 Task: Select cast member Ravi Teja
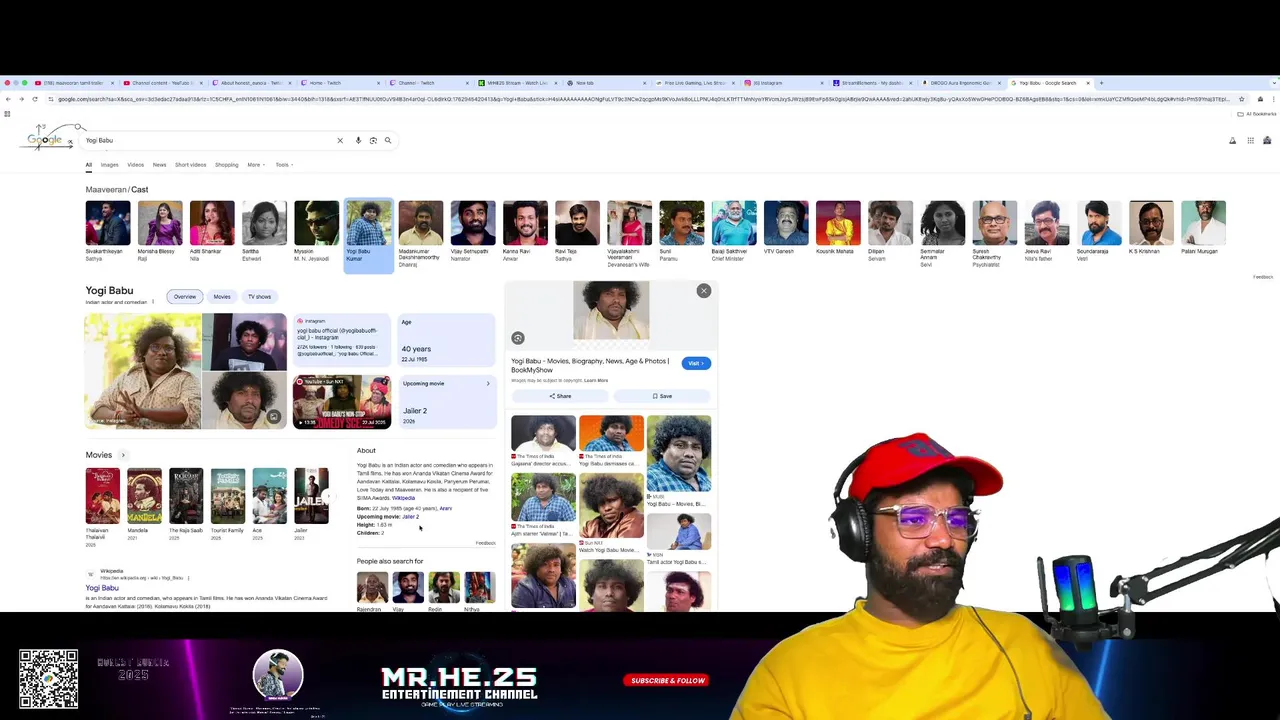577,231
